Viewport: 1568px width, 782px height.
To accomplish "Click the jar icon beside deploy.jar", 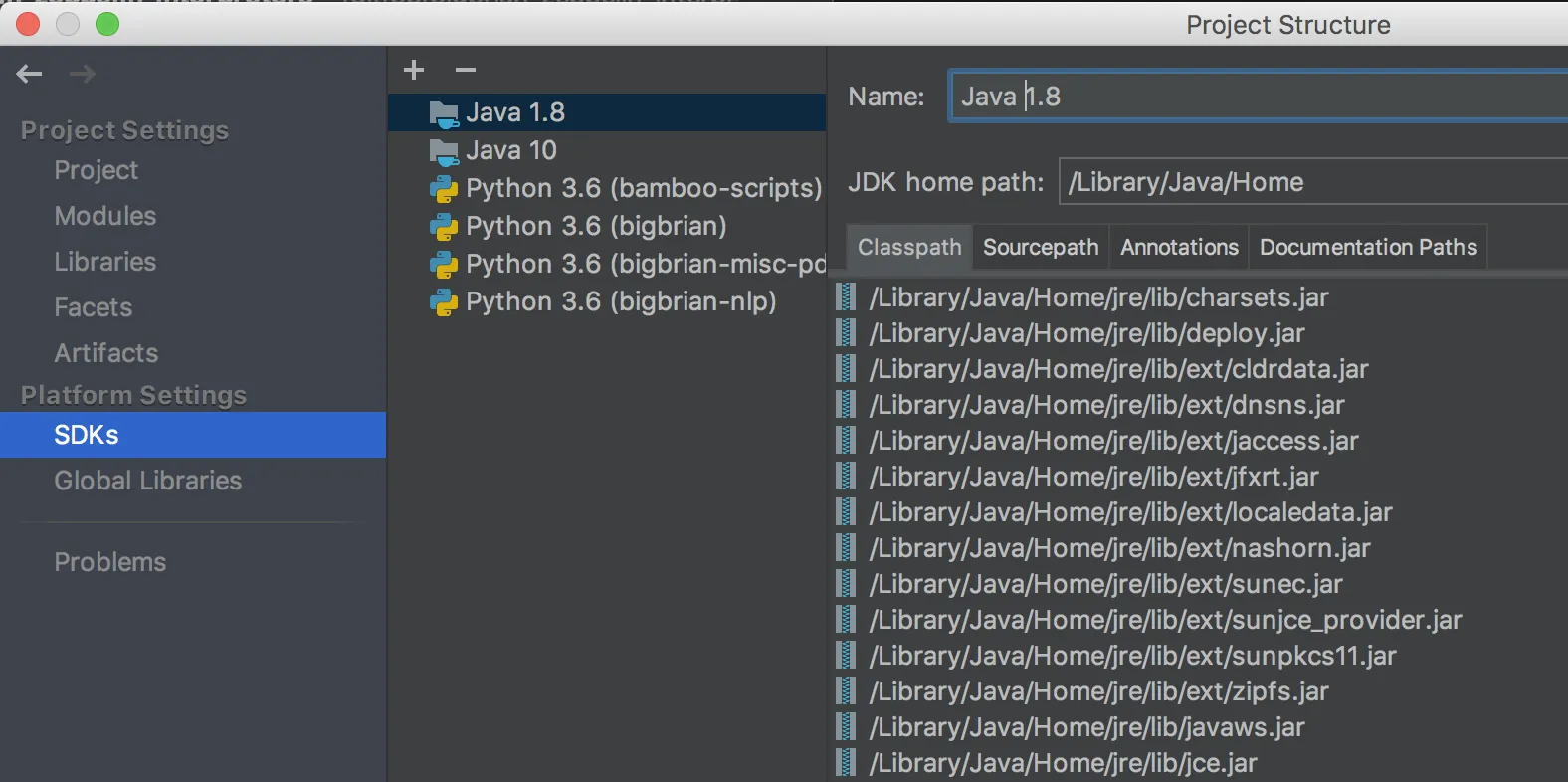I will (846, 332).
